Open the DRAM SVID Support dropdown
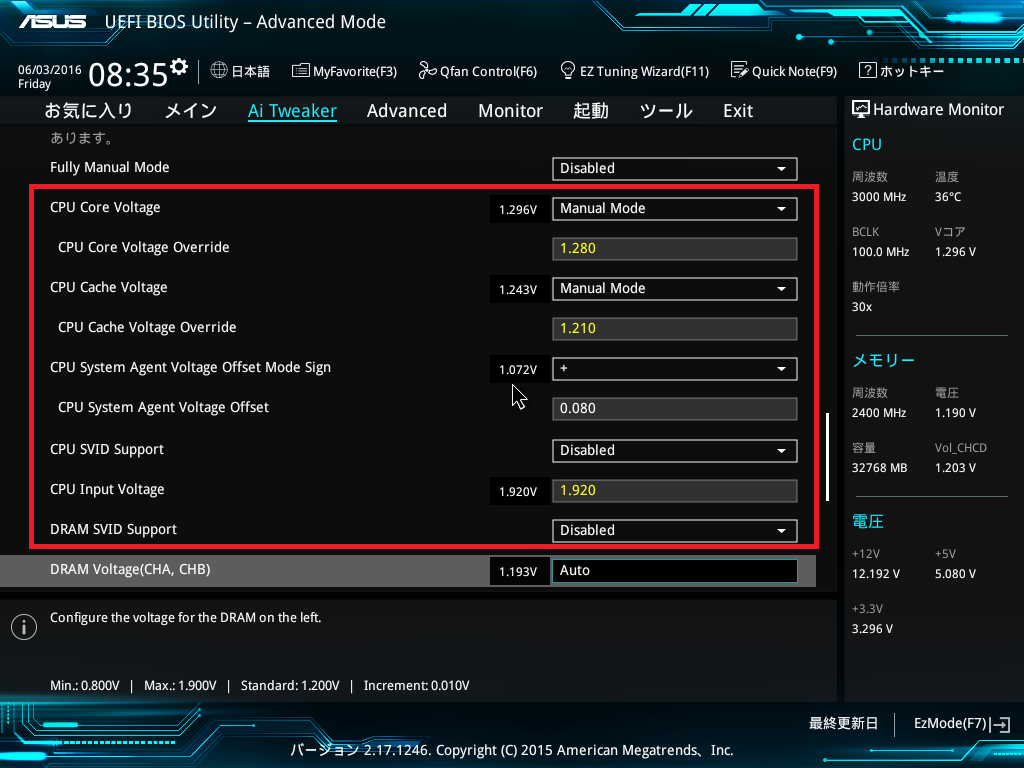Viewport: 1024px width, 768px height. [x=675, y=530]
